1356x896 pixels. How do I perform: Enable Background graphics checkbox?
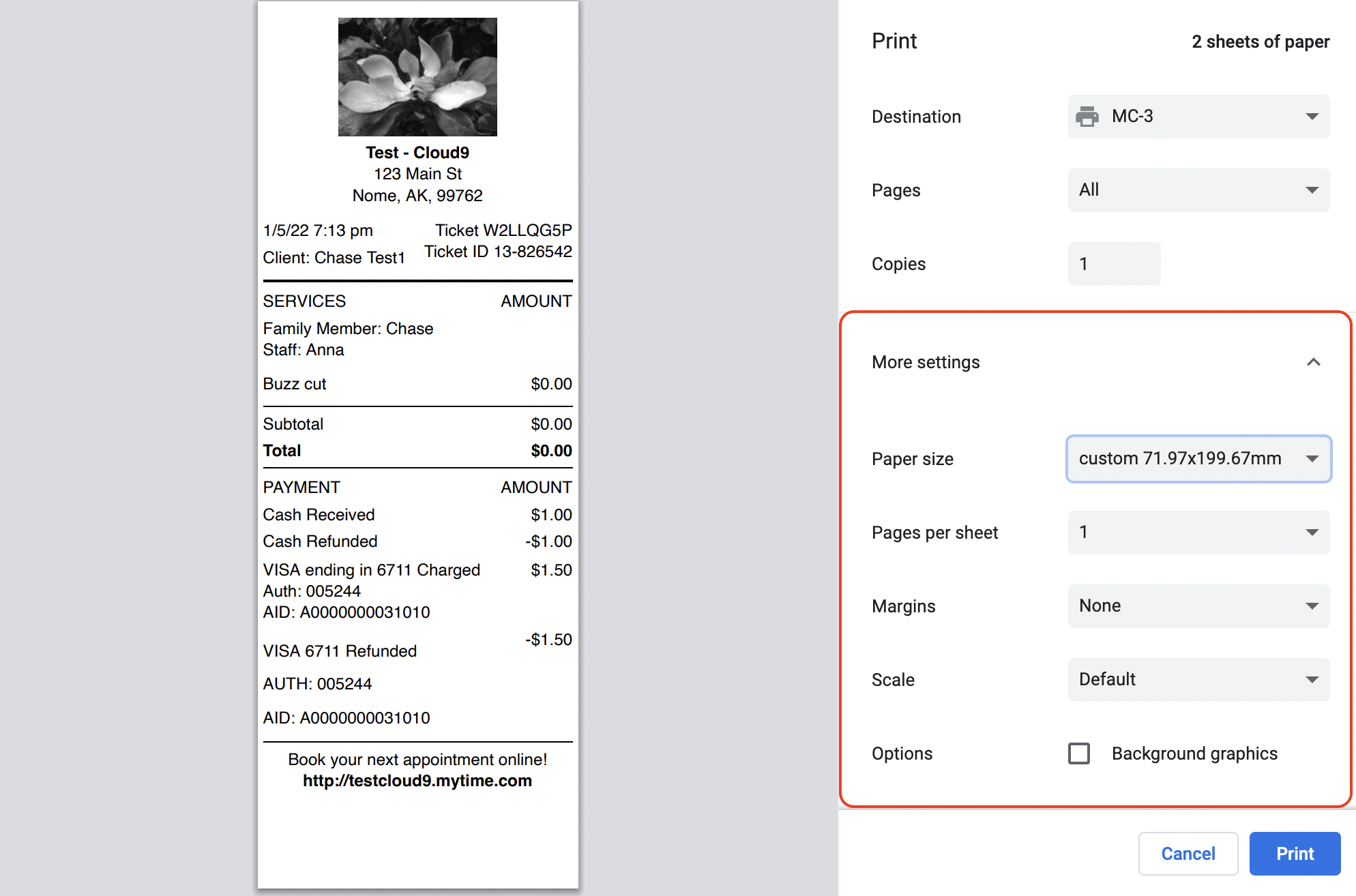coord(1079,753)
